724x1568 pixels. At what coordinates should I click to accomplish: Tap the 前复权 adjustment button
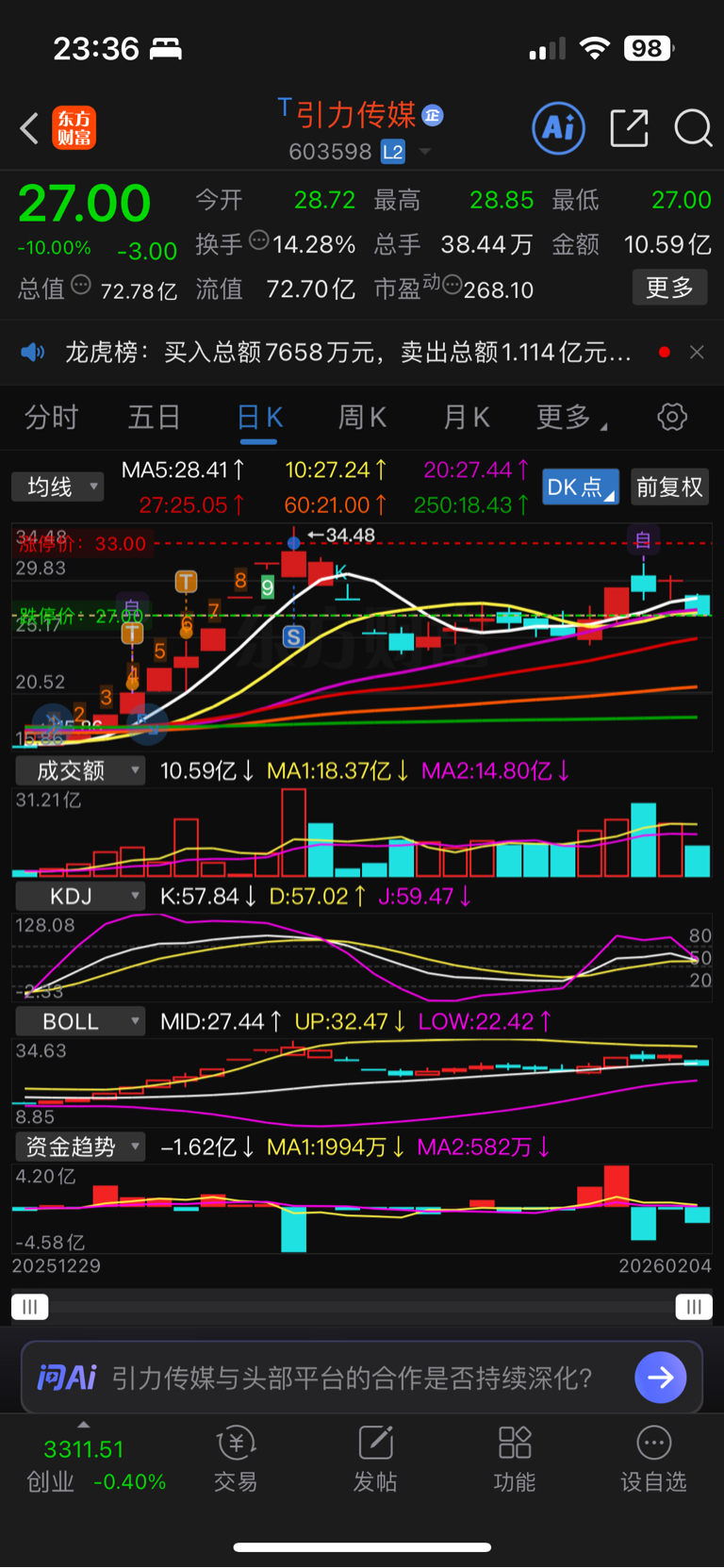pos(669,487)
